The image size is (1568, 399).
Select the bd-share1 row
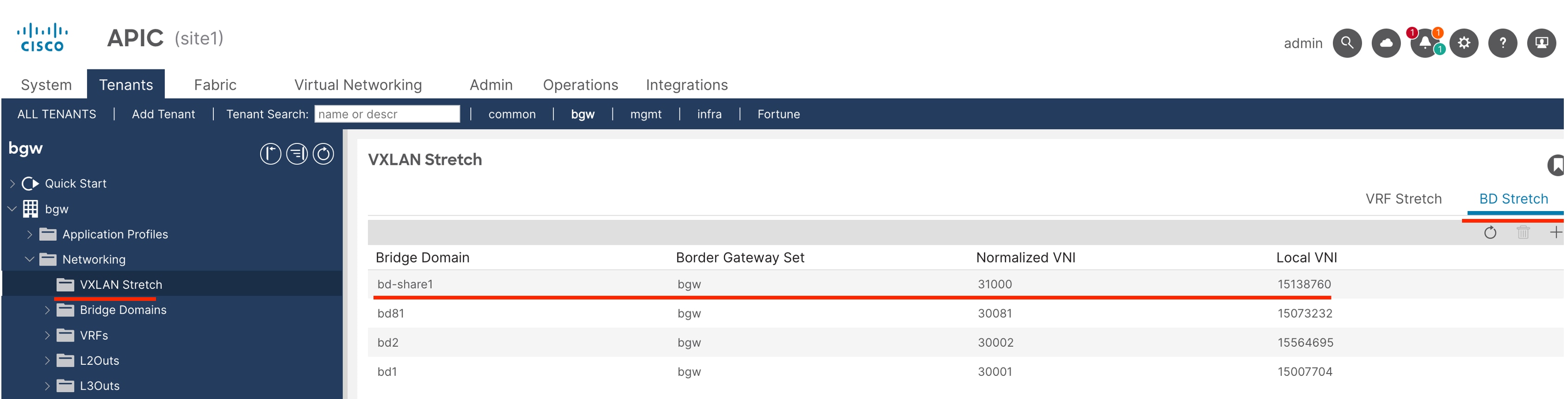coord(965,285)
